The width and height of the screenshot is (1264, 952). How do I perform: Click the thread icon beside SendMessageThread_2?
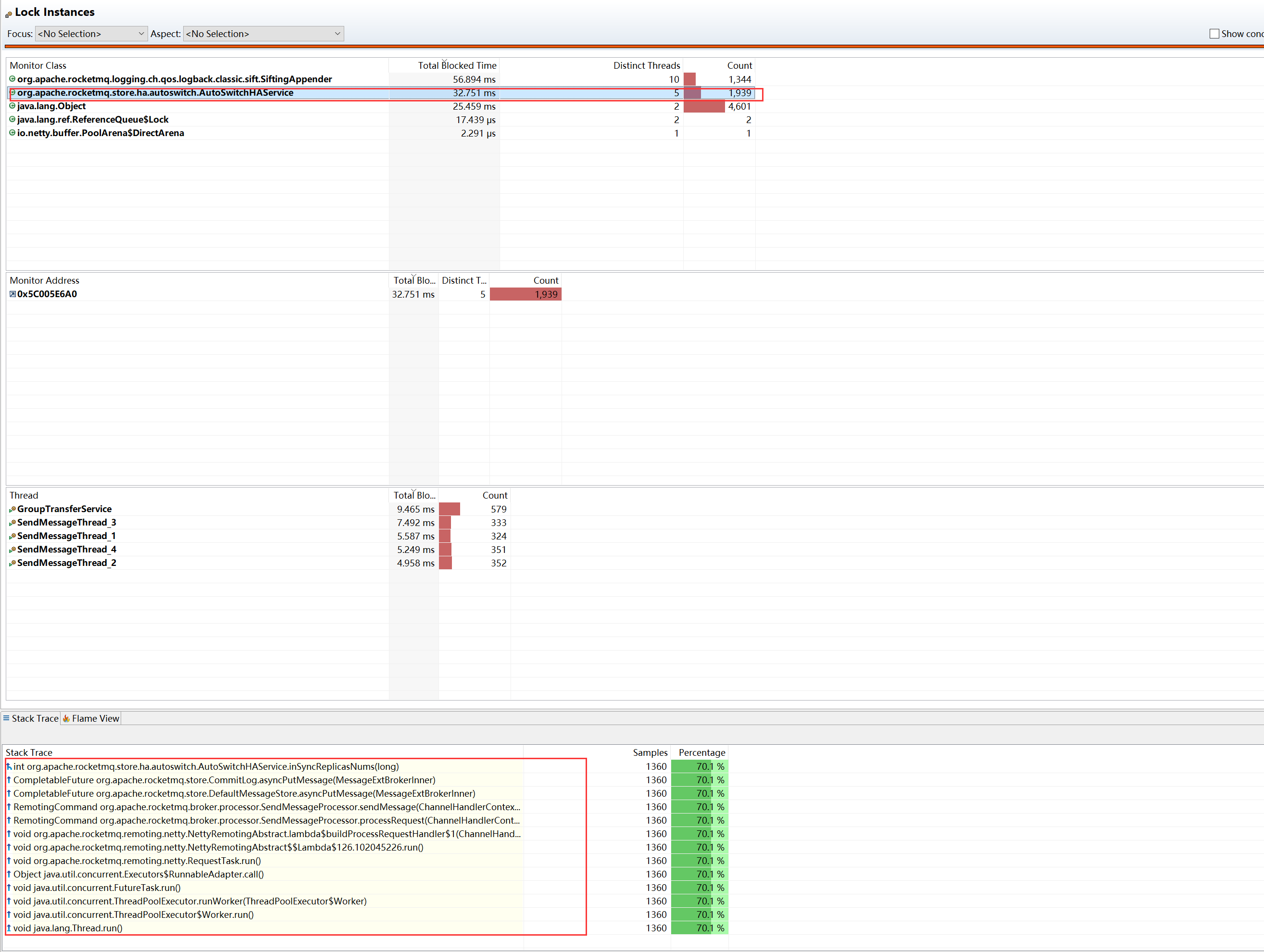click(x=12, y=563)
